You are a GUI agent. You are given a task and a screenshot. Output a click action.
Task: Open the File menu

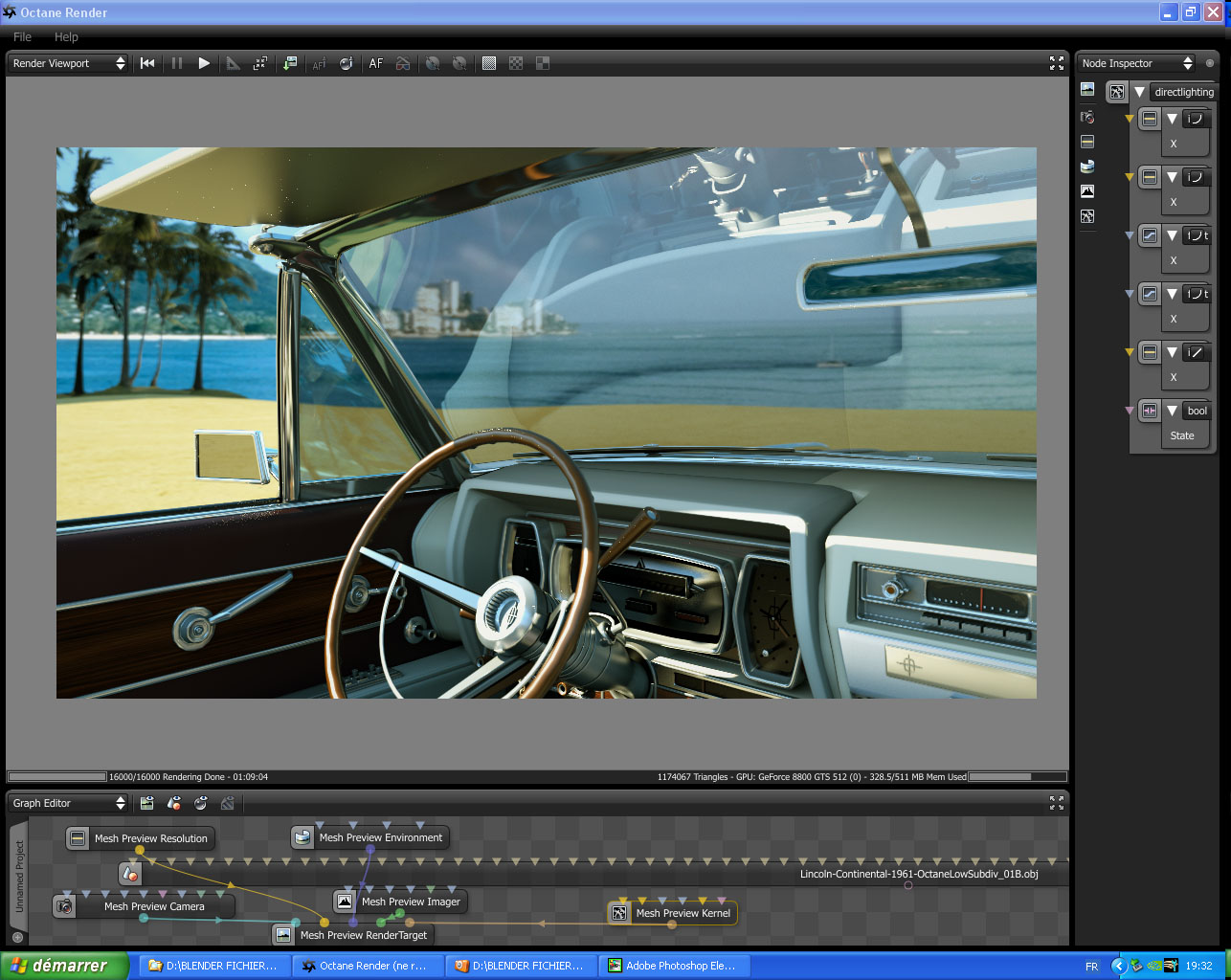23,36
